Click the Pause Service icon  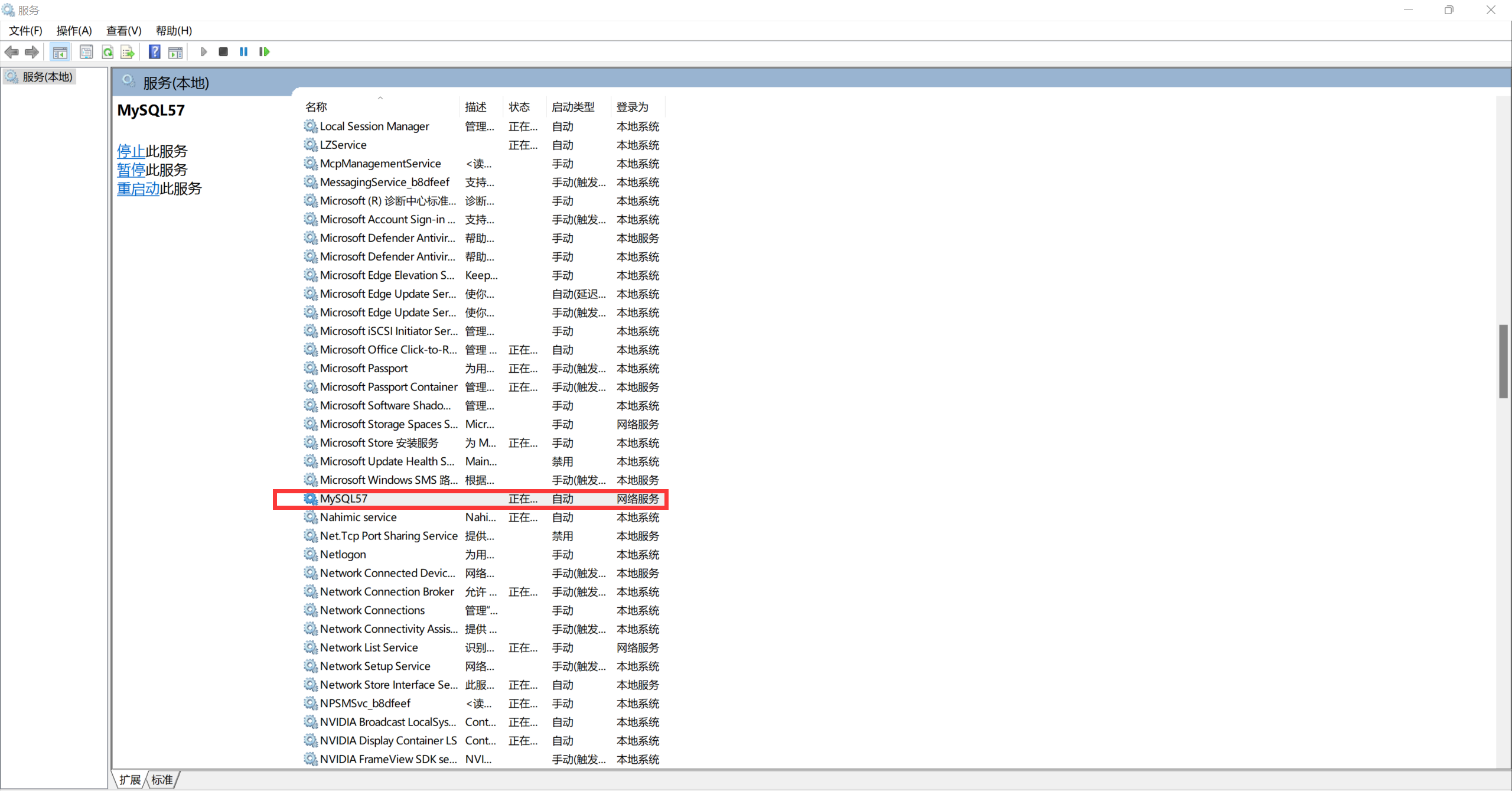pyautogui.click(x=243, y=52)
